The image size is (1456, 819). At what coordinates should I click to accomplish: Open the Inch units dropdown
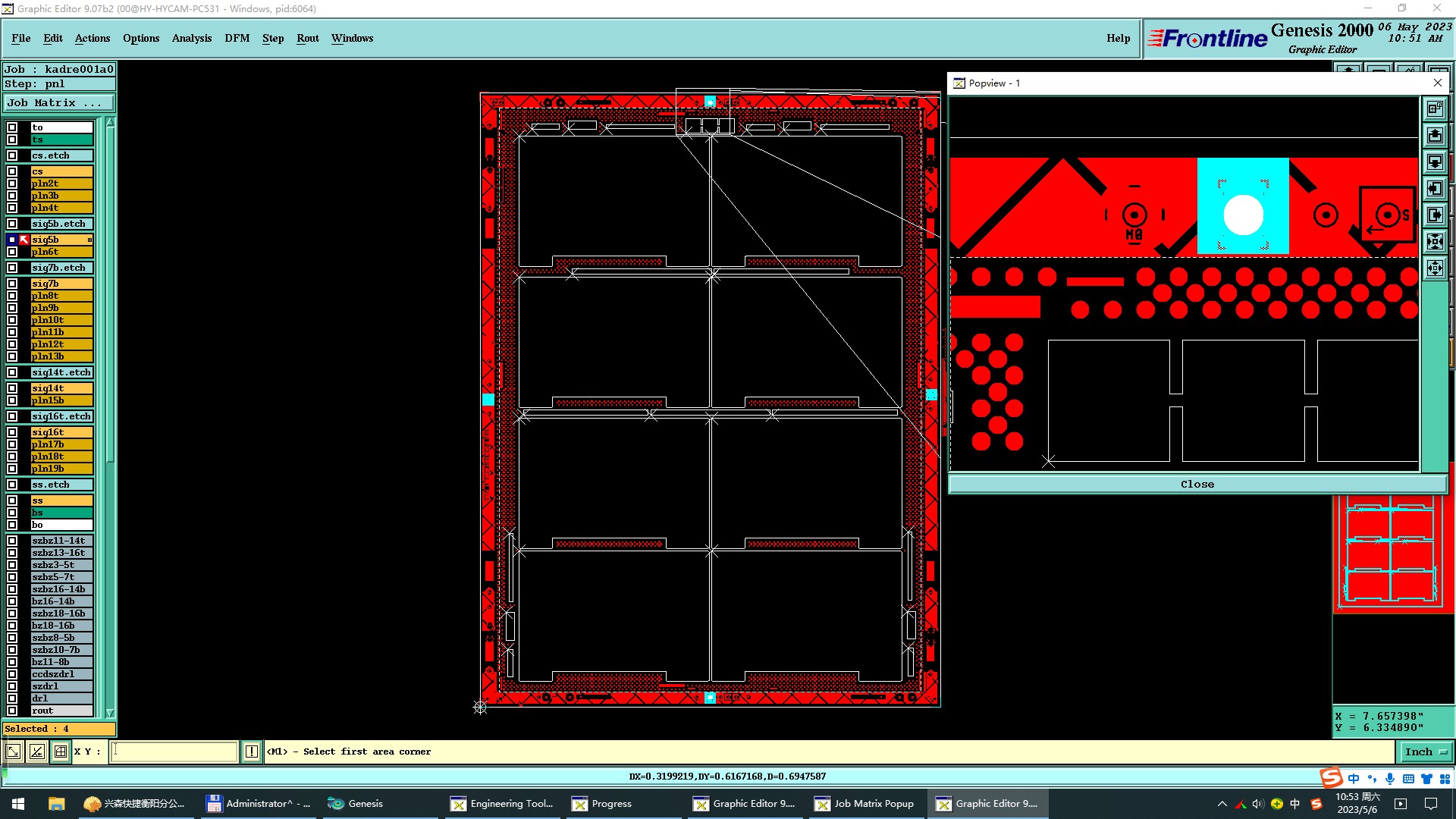(x=1426, y=752)
